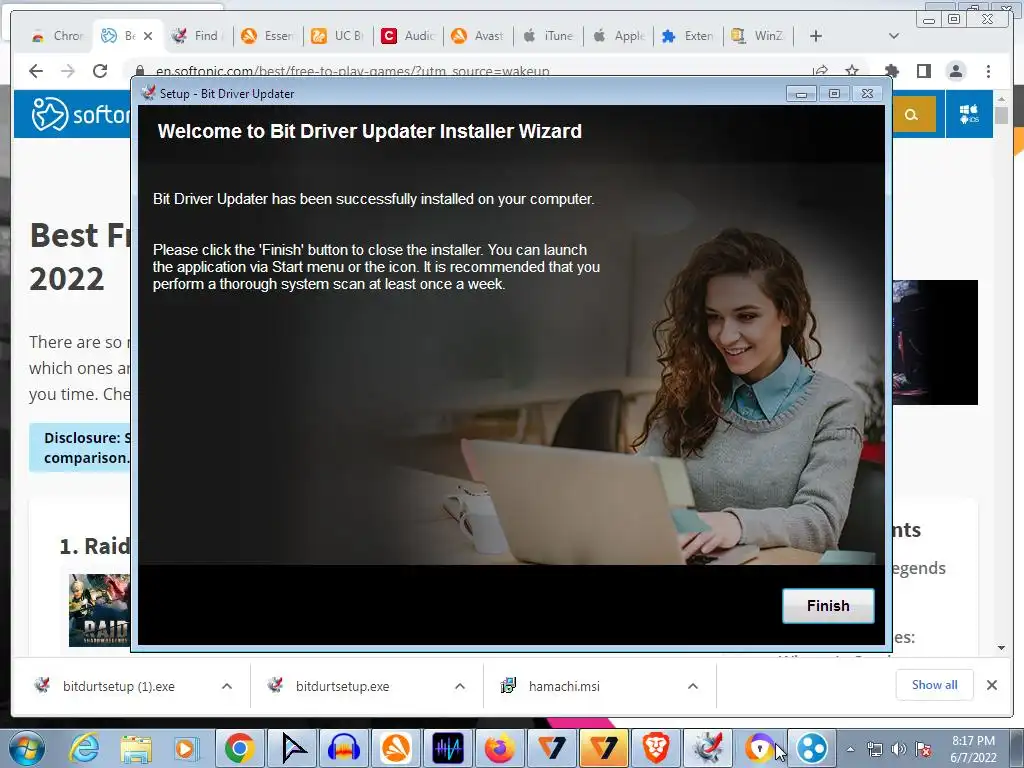
Task: Show hidden system tray icons
Action: click(850, 749)
